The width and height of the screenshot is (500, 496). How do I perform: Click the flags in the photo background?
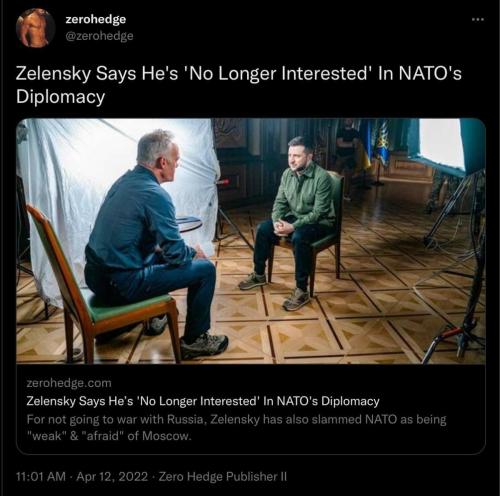tap(375, 145)
